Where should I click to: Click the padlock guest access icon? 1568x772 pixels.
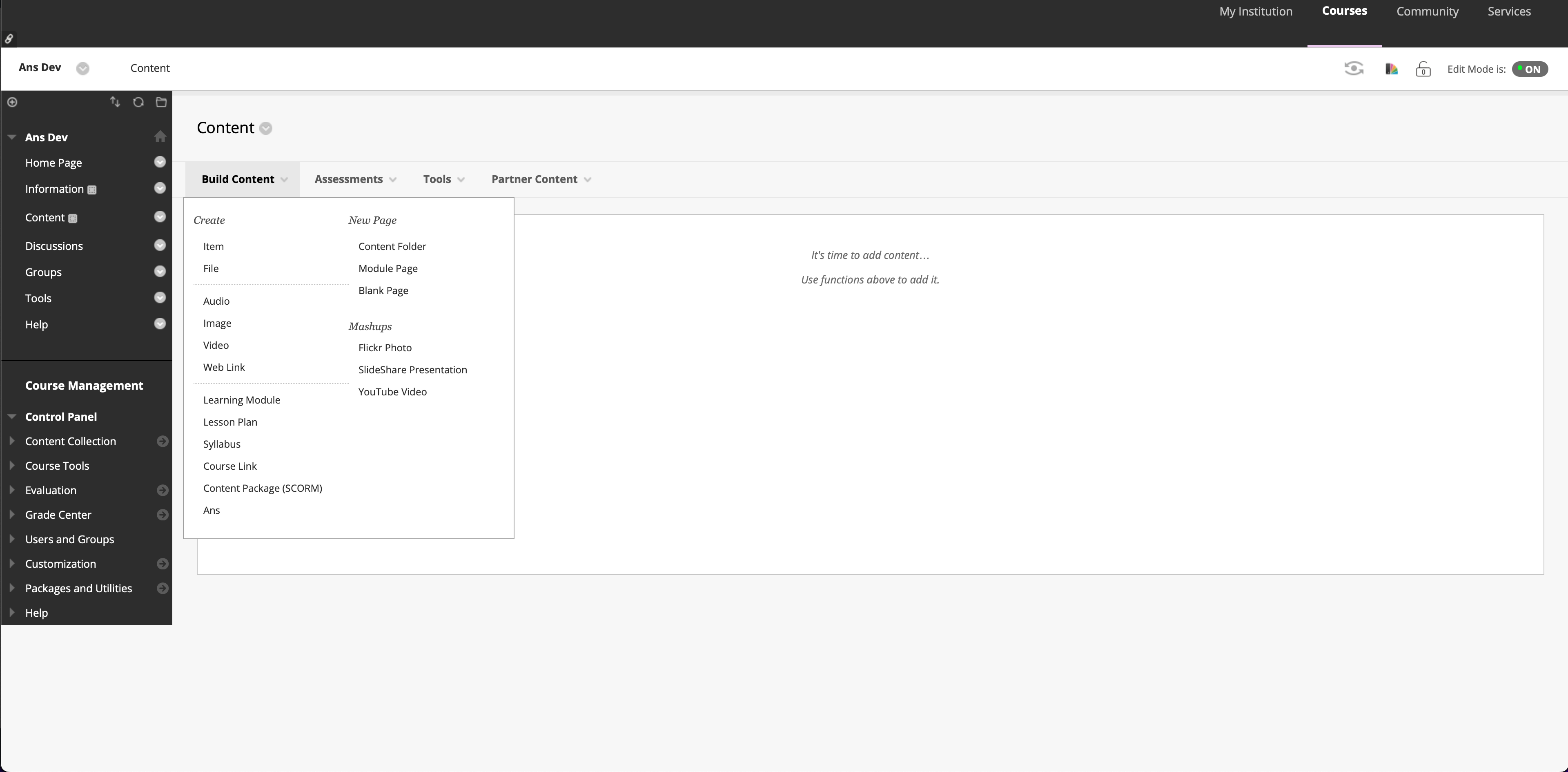[1423, 69]
